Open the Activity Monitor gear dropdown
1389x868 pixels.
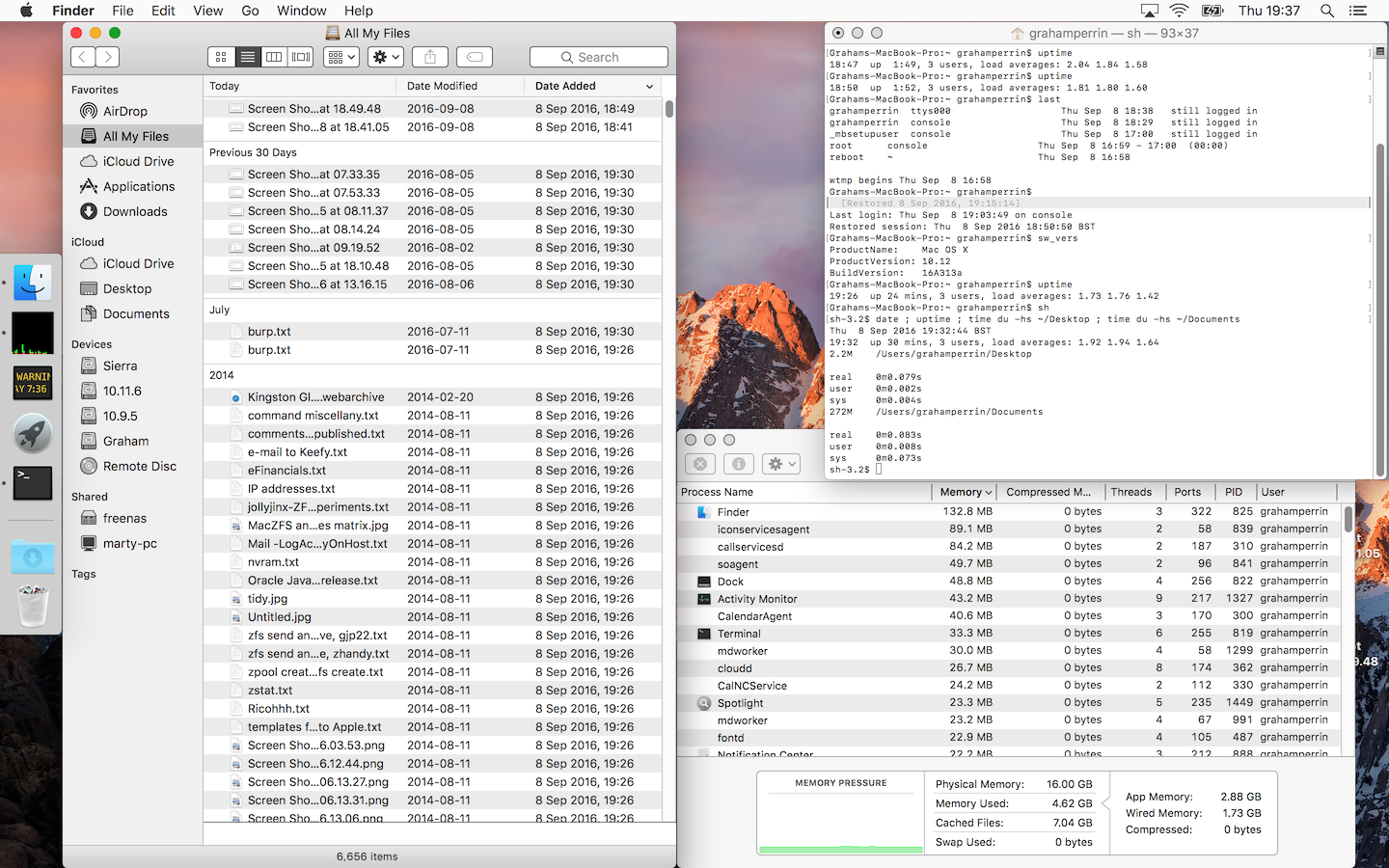pos(781,464)
